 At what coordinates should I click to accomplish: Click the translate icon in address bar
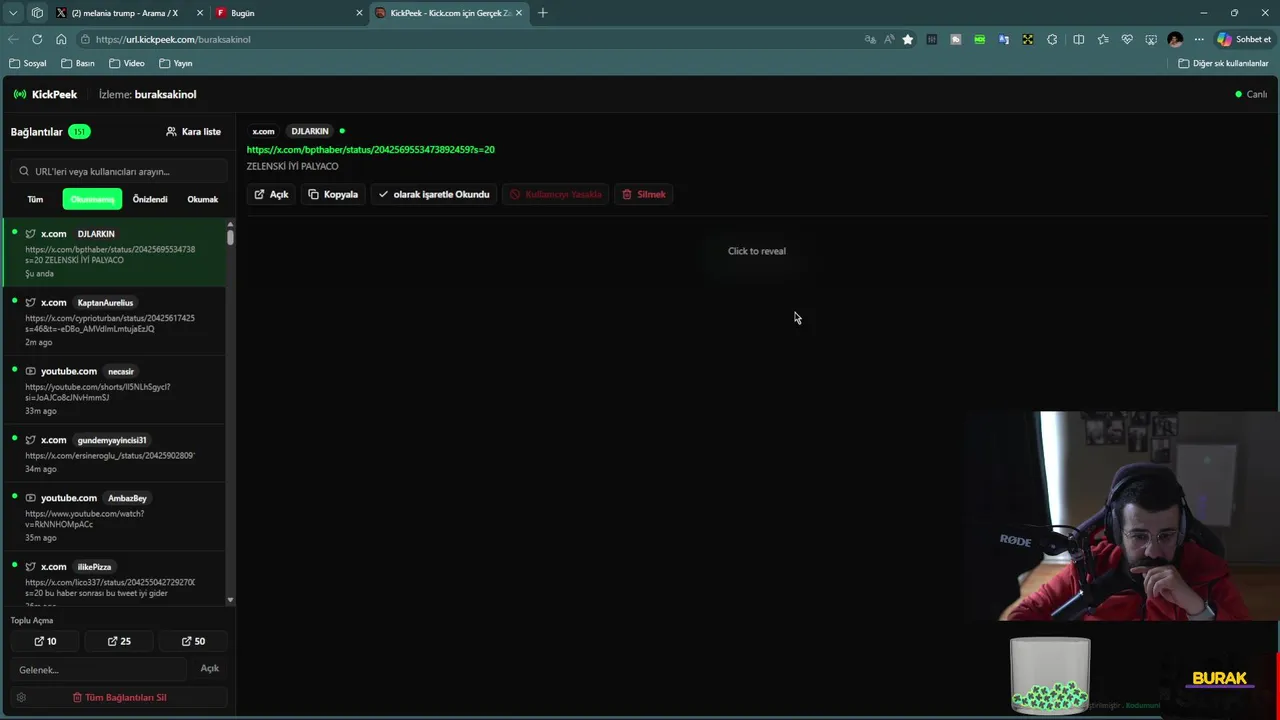[x=870, y=39]
